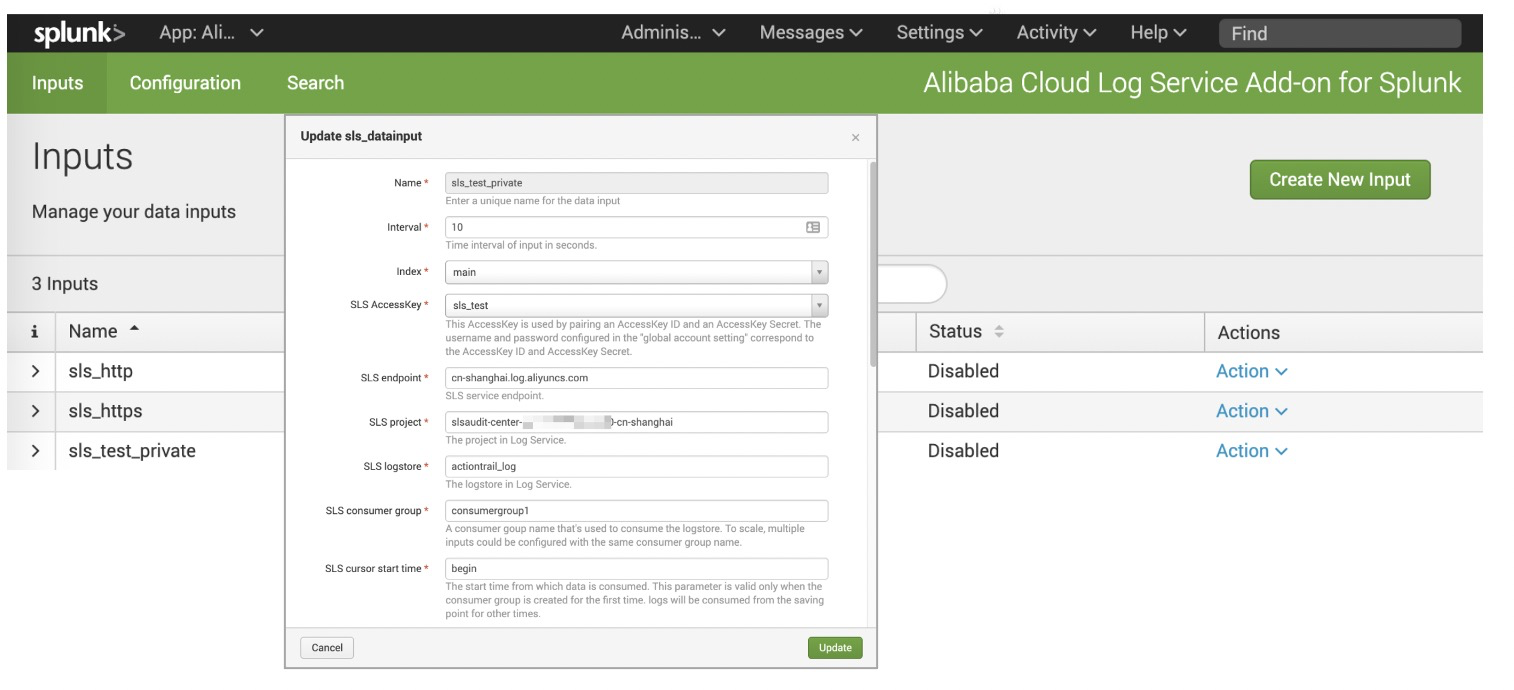Image resolution: width=1514 pixels, height=690 pixels.
Task: Switch to the Inputs tab
Action: click(x=57, y=83)
